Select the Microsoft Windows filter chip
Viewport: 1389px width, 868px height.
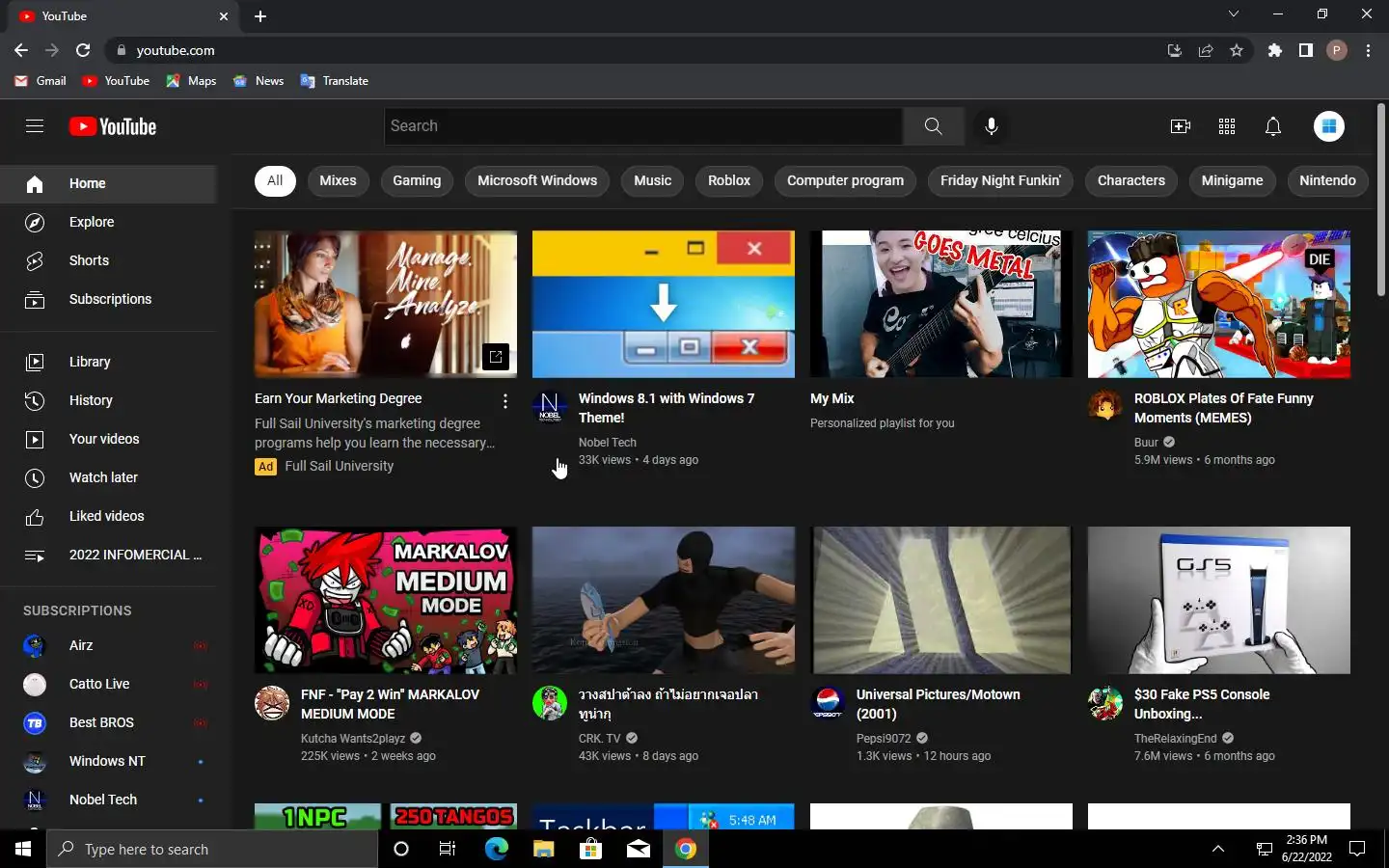coord(537,180)
